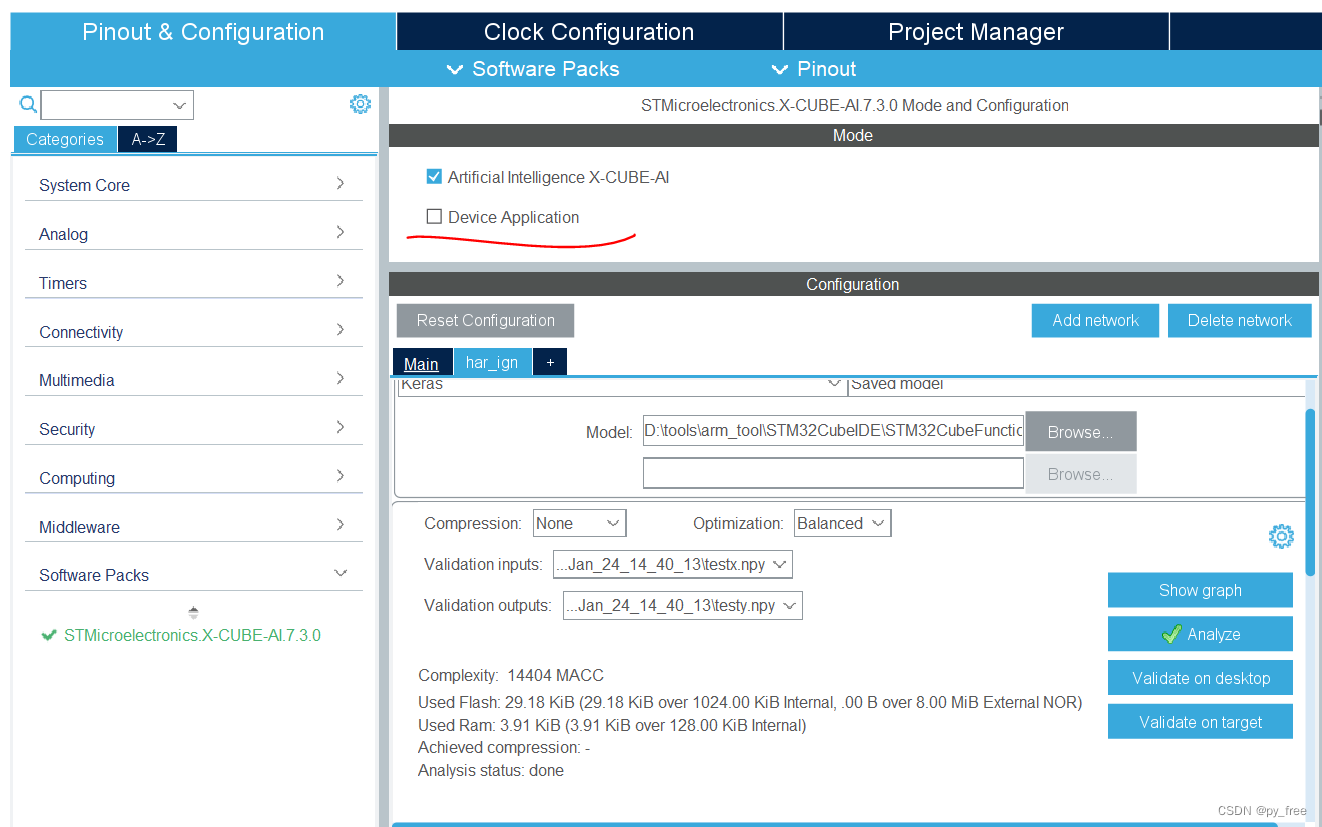Click Browse for the model file

[1080, 432]
